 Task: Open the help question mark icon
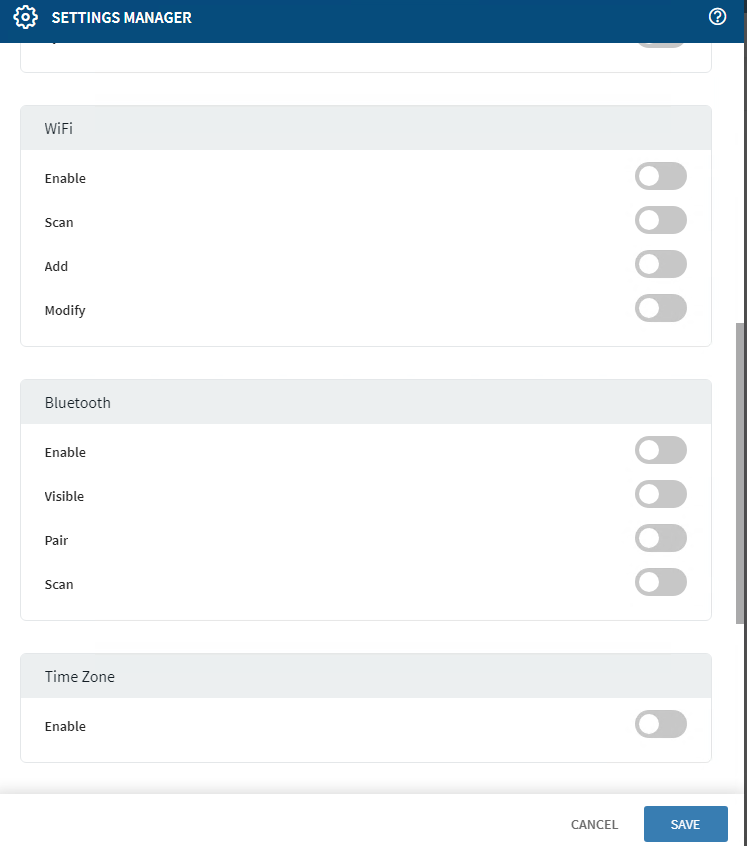pos(717,17)
